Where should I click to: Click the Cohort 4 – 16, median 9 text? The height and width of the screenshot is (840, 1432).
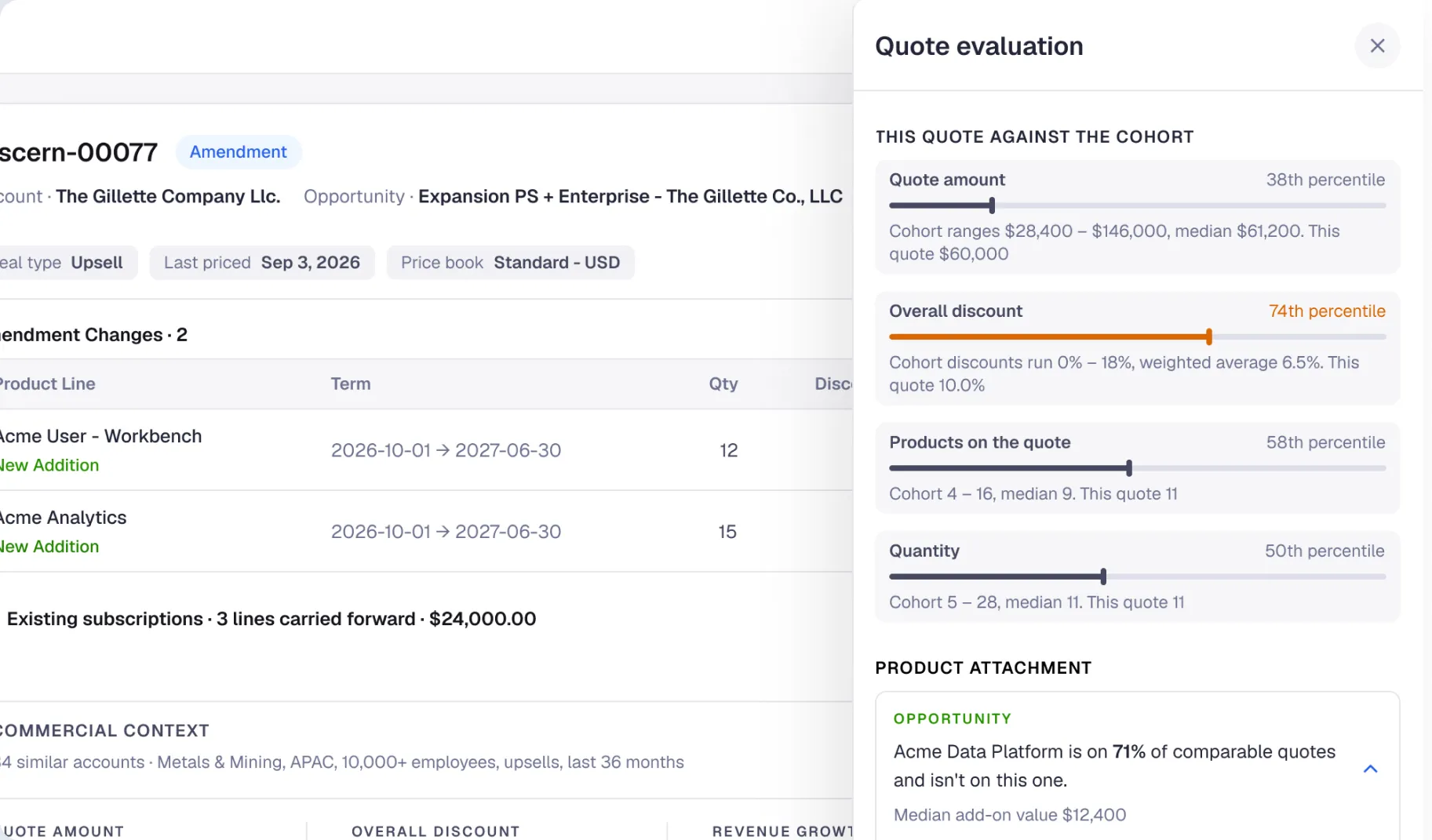1033,494
